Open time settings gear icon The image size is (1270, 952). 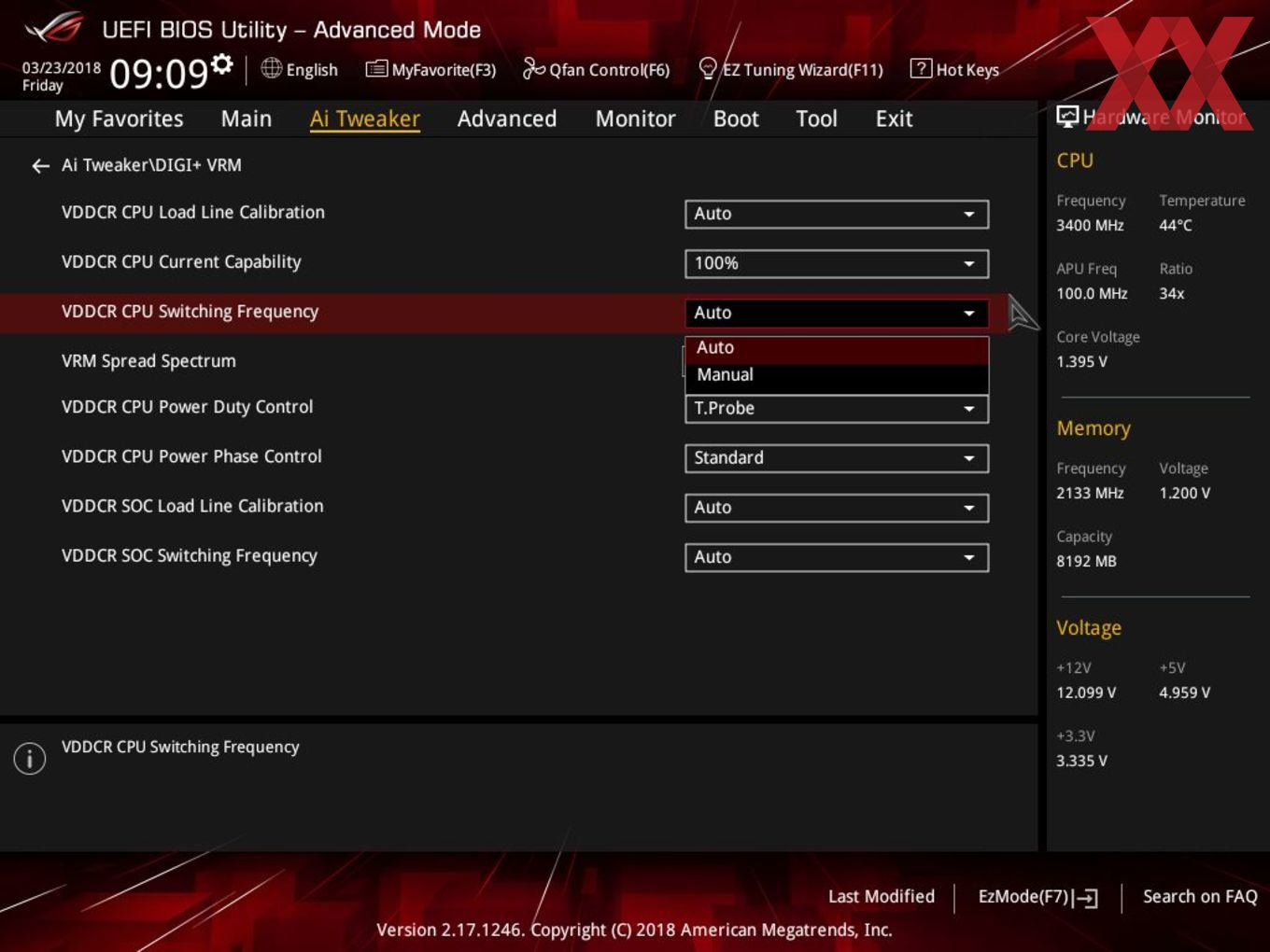click(221, 63)
